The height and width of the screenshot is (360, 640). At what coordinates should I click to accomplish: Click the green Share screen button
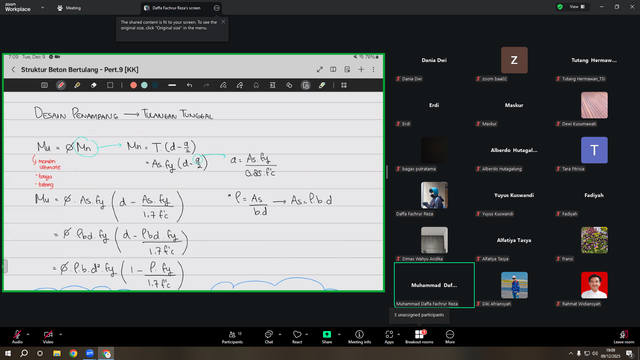tap(327, 337)
